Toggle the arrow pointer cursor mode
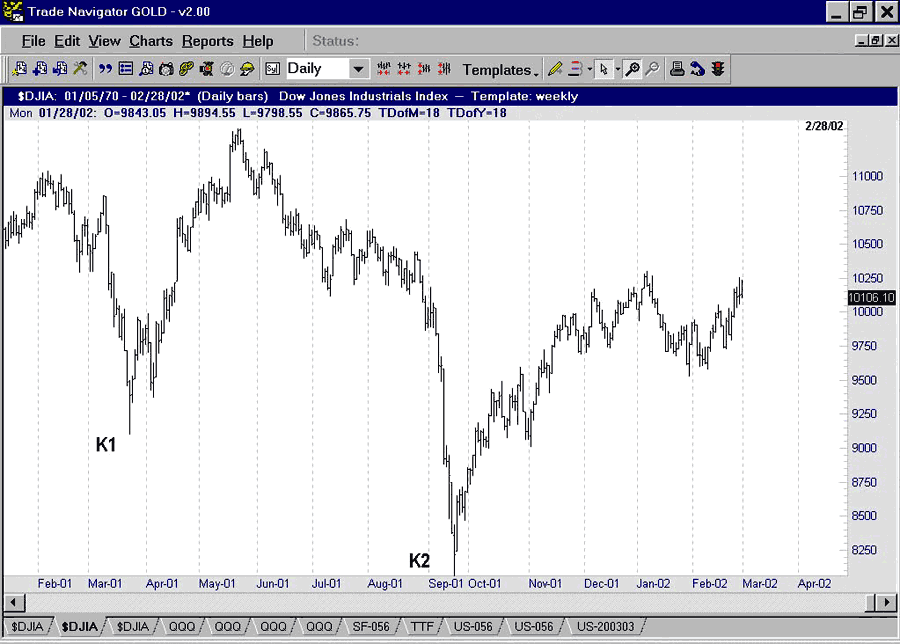Viewport: 900px width, 644px height. point(604,69)
